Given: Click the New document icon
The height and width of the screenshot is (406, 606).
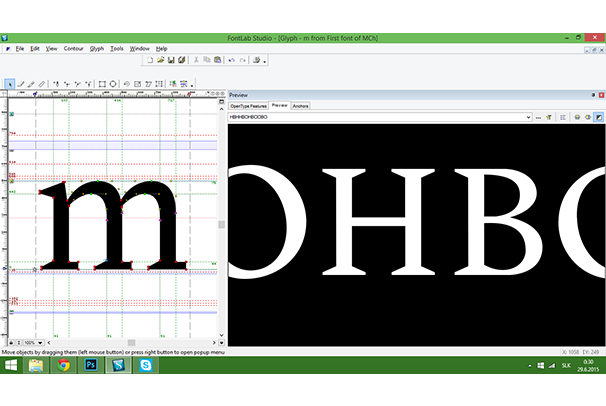Looking at the screenshot, I should point(149,60).
